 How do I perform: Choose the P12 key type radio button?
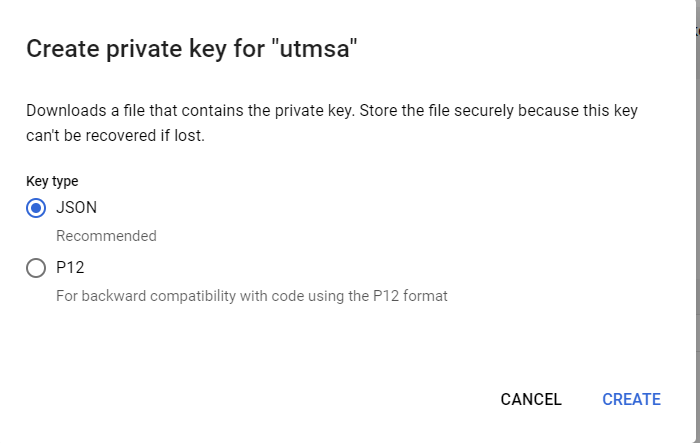36,268
